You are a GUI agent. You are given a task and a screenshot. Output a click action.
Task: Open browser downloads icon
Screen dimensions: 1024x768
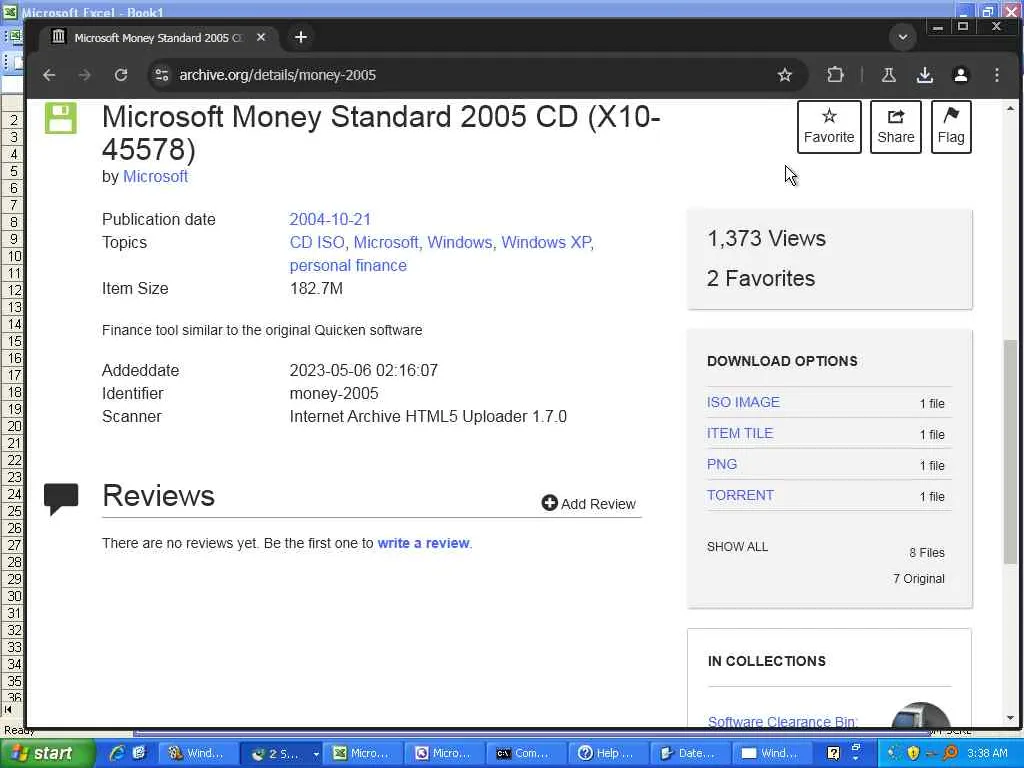pos(925,75)
